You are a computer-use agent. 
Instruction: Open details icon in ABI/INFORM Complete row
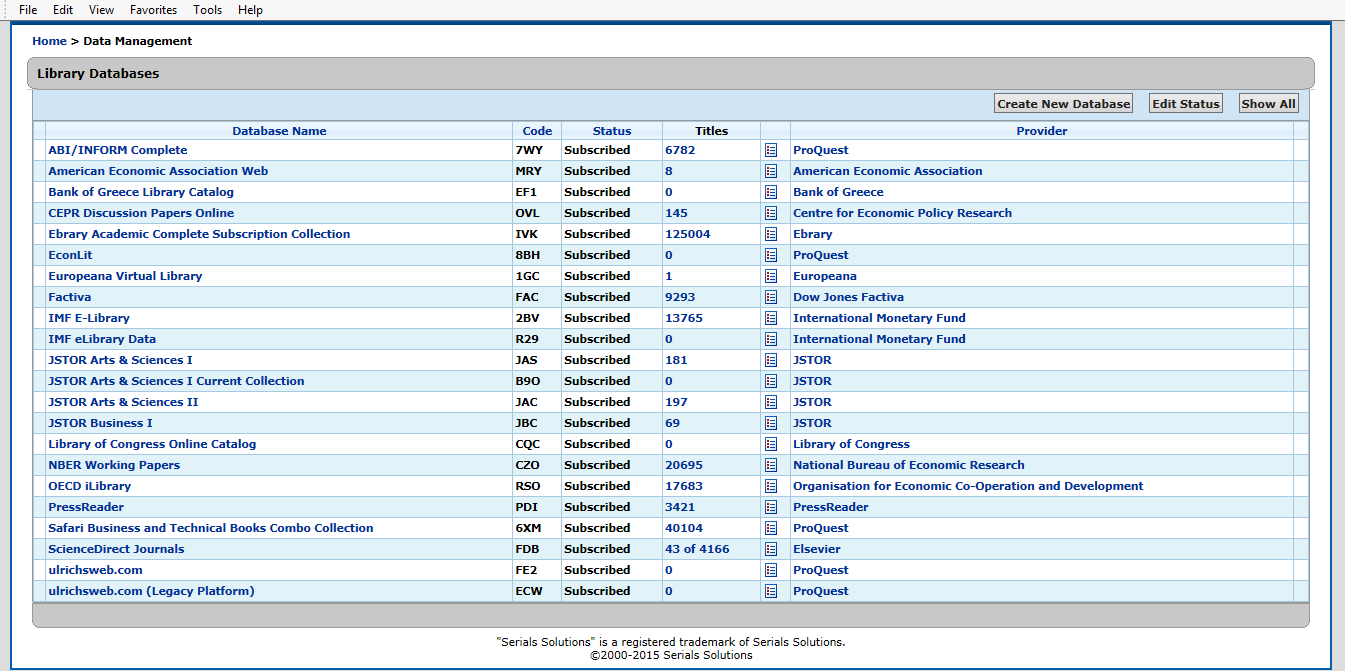click(771, 150)
